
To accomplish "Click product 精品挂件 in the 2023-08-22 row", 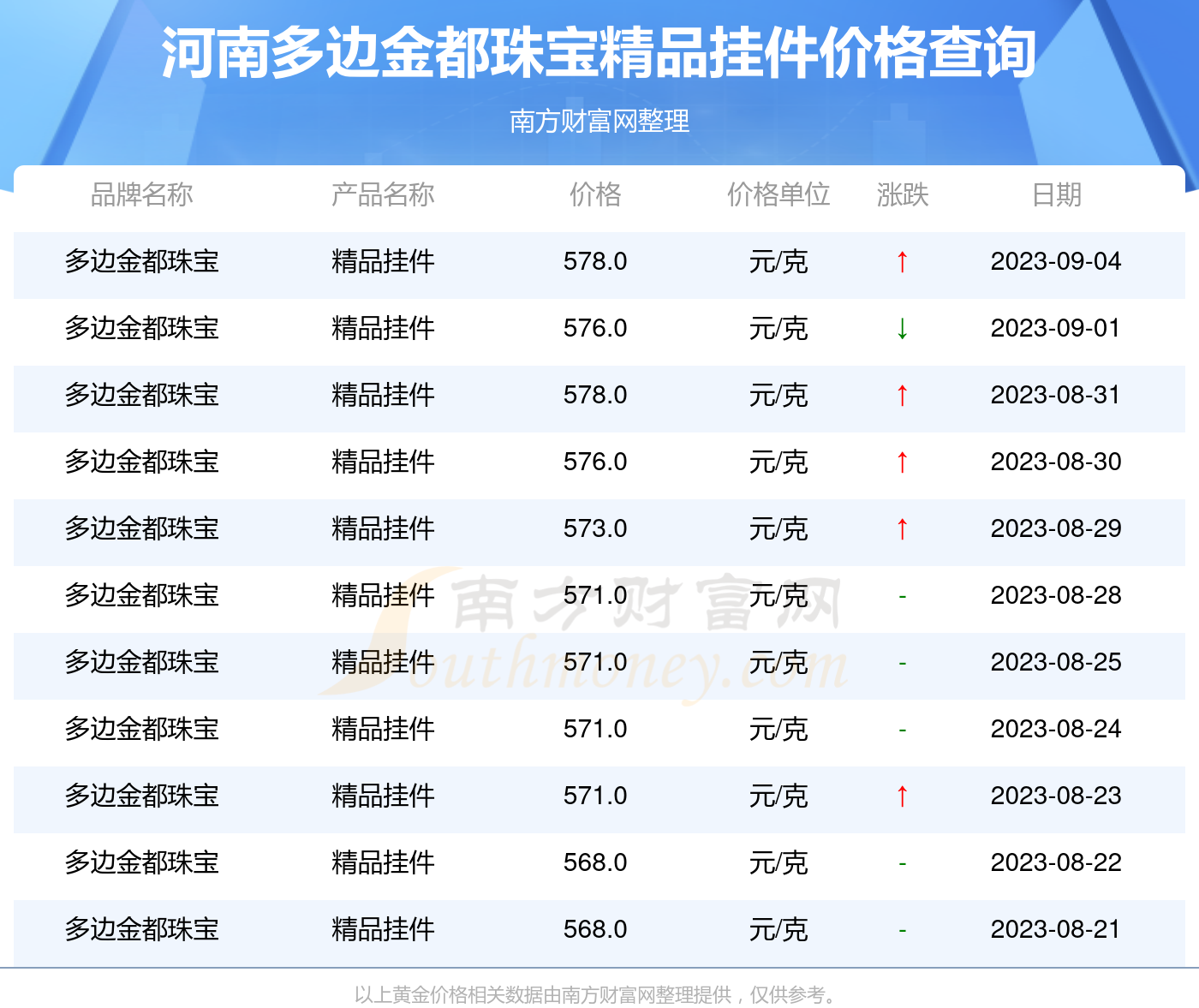I will 383,862.
